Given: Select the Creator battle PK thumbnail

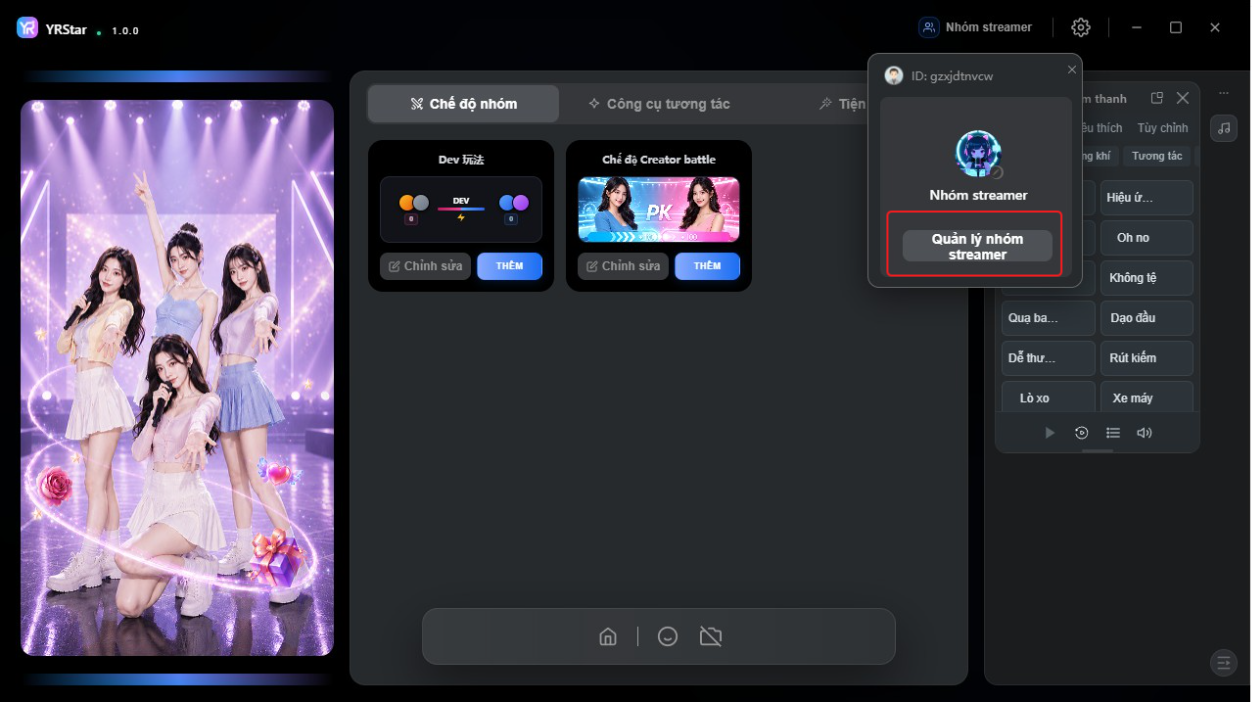Looking at the screenshot, I should click(659, 210).
